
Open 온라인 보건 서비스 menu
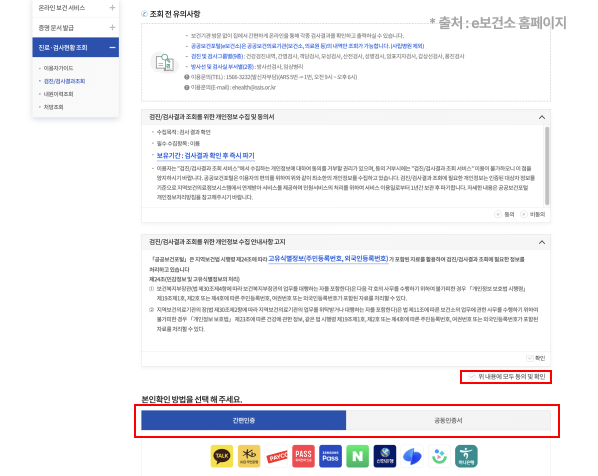click(76, 8)
